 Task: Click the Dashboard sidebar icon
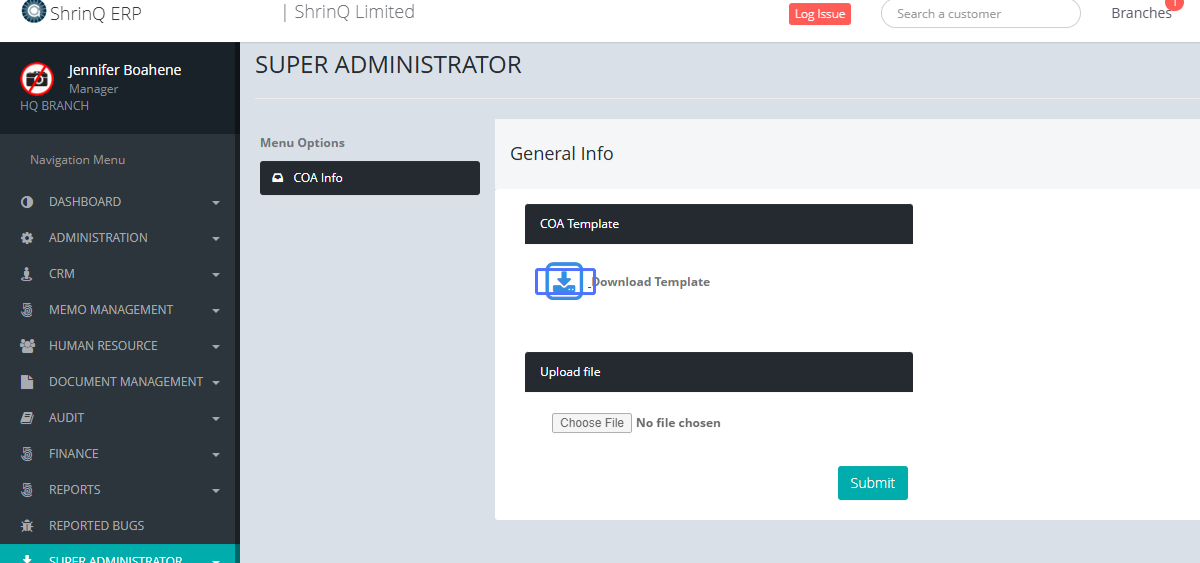coord(27,202)
